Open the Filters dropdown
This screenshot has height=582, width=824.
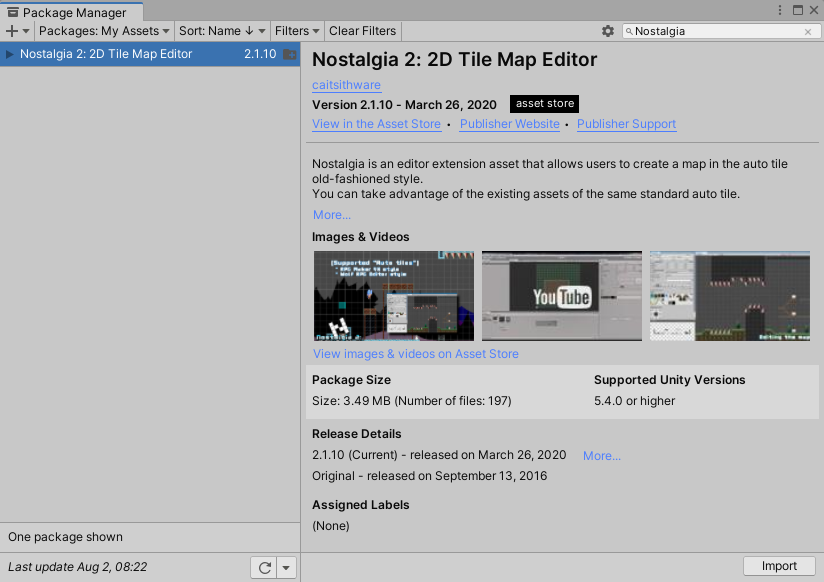coord(297,31)
